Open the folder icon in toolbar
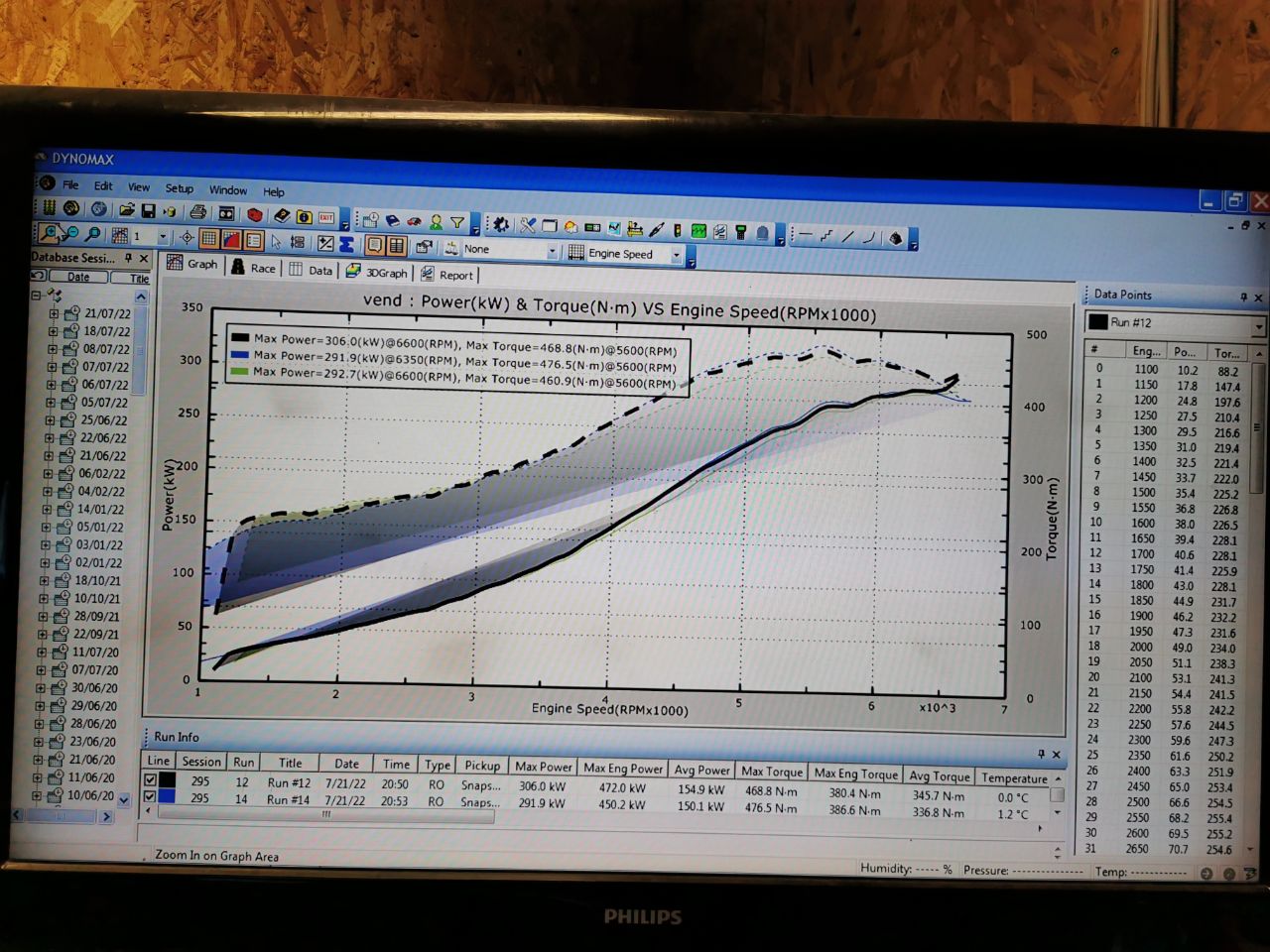Screen dimensions: 1270x952 coord(126,210)
